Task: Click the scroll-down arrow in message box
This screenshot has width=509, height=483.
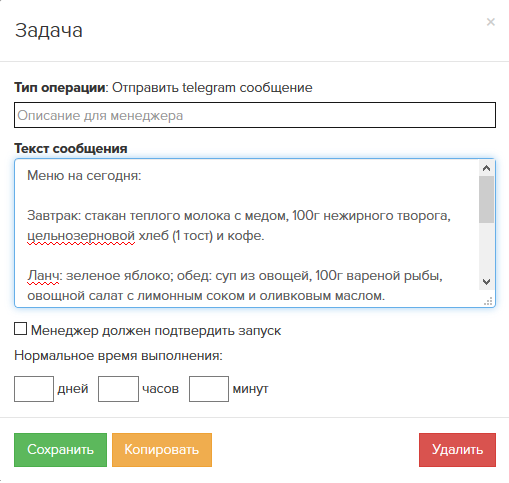Action: tap(486, 282)
